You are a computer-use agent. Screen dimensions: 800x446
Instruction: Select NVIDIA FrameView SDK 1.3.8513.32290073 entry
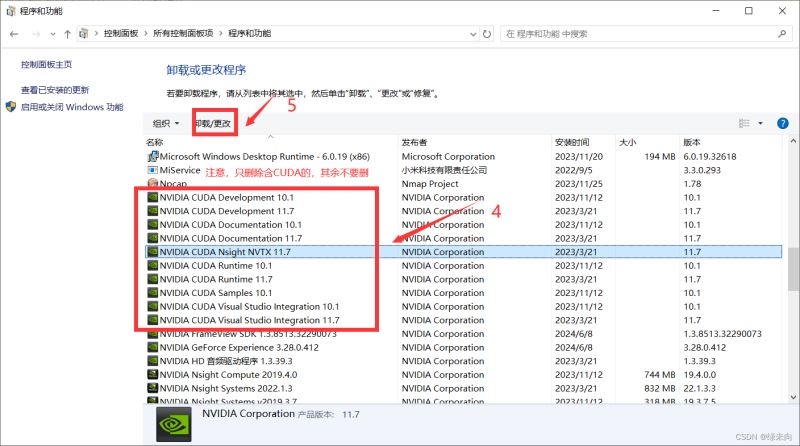[x=248, y=334]
